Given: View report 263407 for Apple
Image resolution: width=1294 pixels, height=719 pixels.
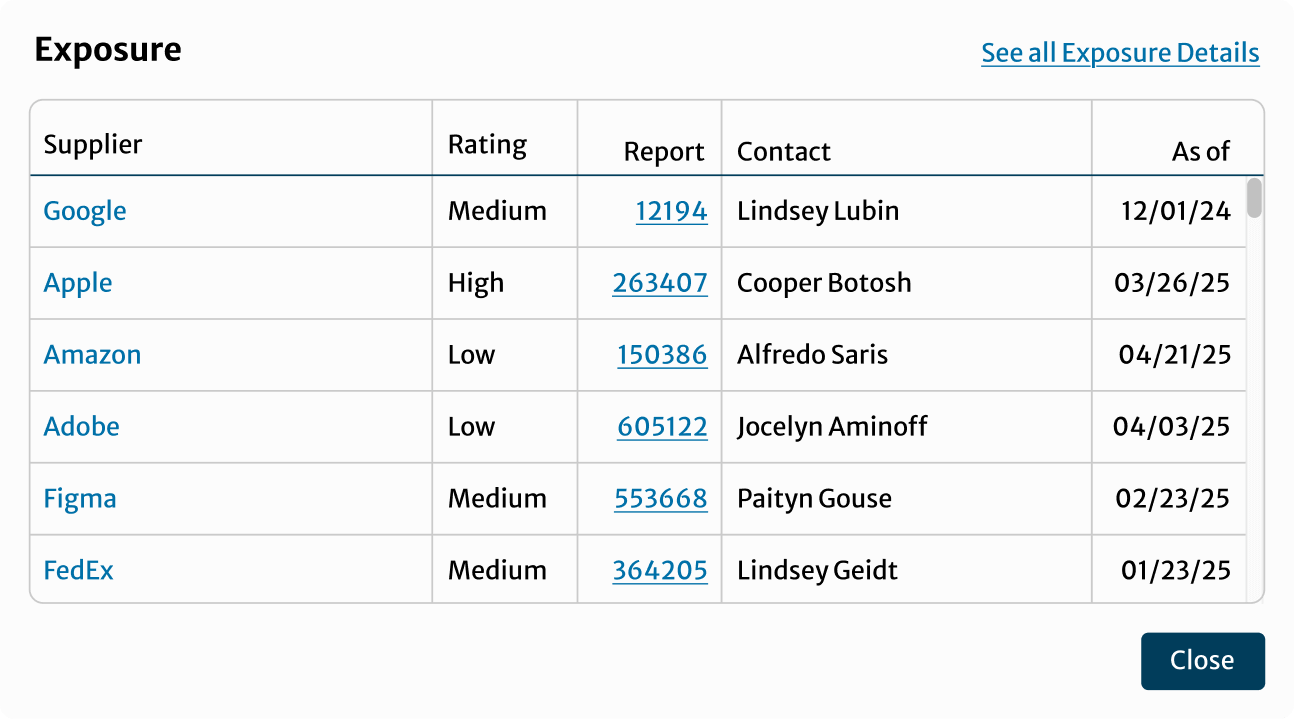Looking at the screenshot, I should pyautogui.click(x=661, y=283).
